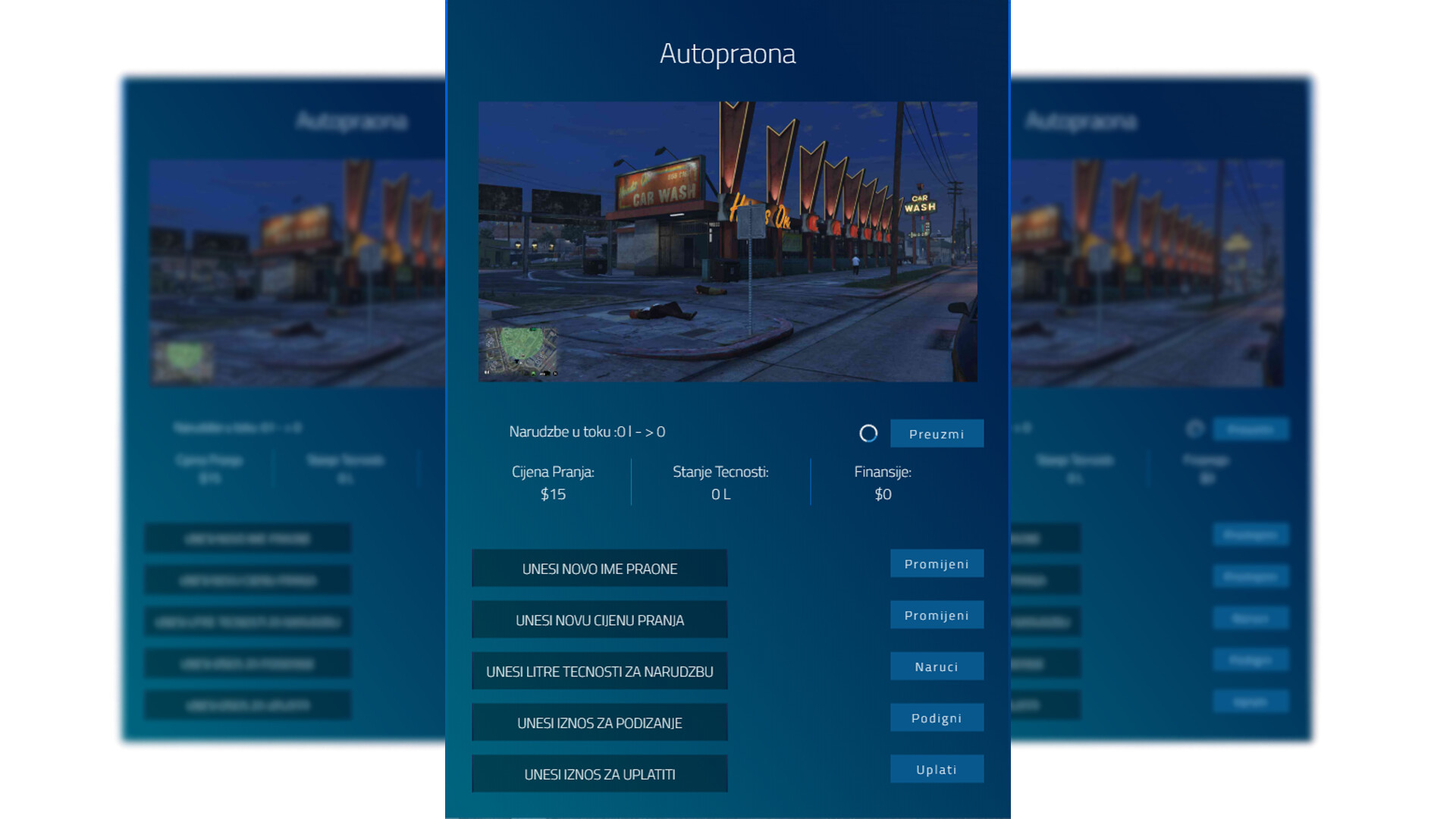Image resolution: width=1456 pixels, height=819 pixels.
Task: Click the minimap in the car wash image
Action: point(520,351)
